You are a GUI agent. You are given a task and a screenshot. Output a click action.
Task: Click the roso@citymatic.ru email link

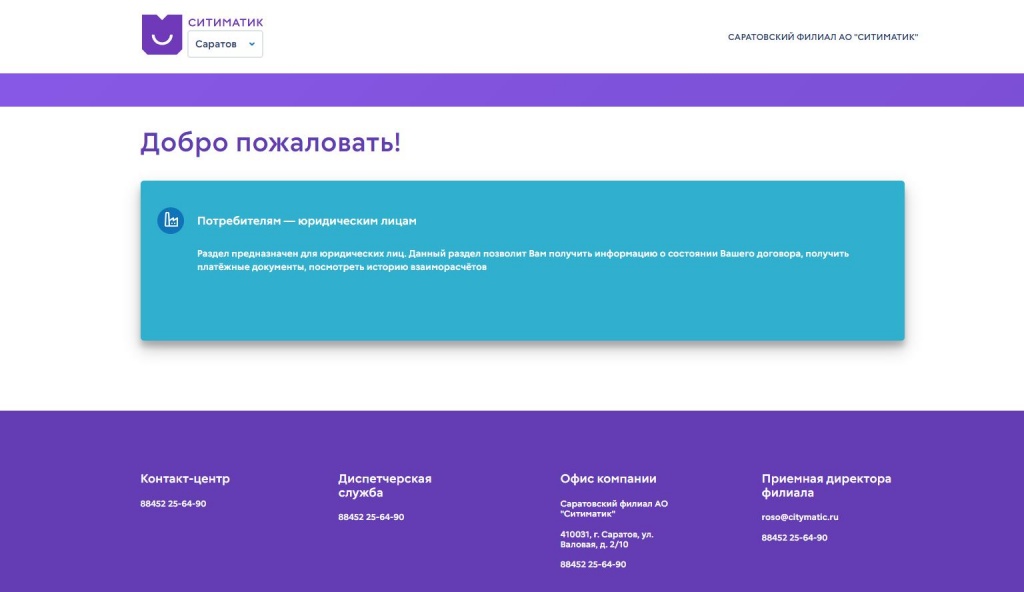coord(799,517)
